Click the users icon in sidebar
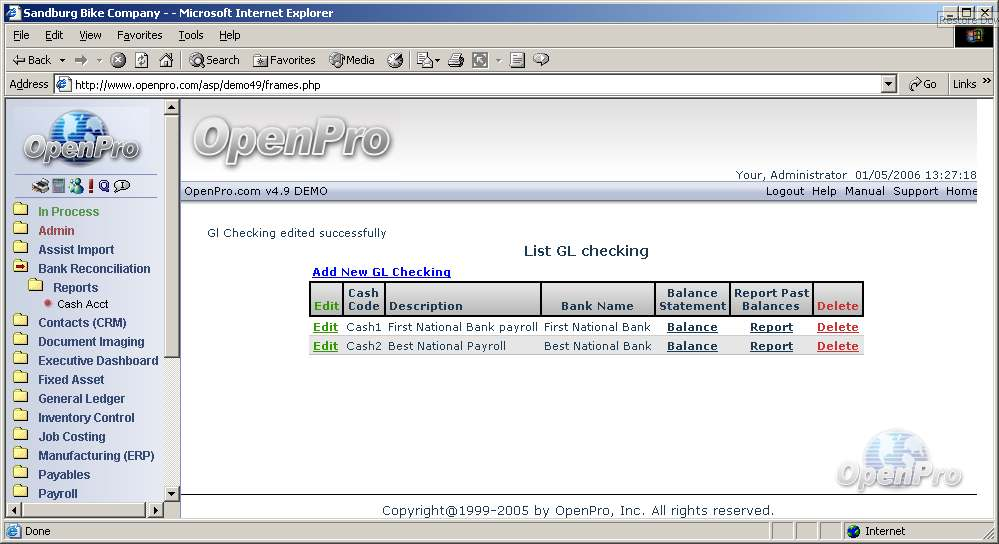The image size is (999, 544). point(75,186)
